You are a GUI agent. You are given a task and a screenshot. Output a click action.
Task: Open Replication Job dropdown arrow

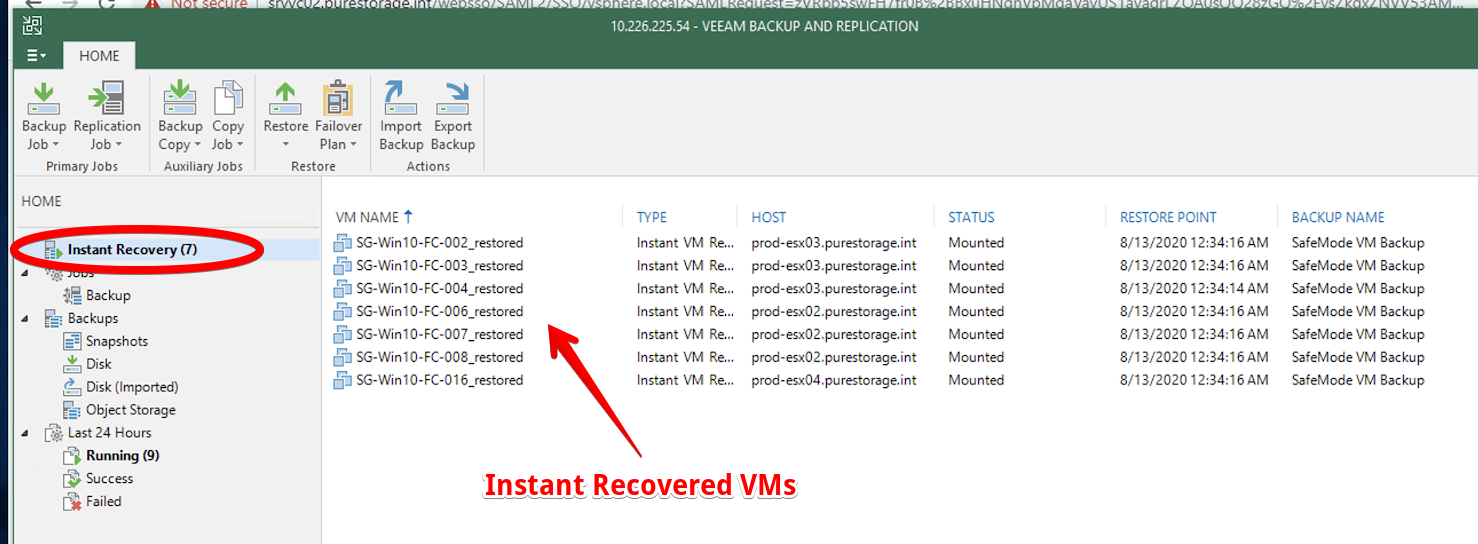pos(119,146)
